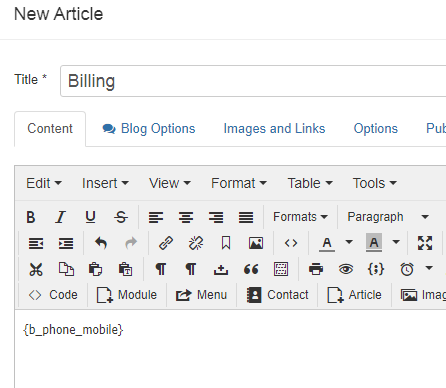
Task: Print the editor content
Action: coord(316,269)
